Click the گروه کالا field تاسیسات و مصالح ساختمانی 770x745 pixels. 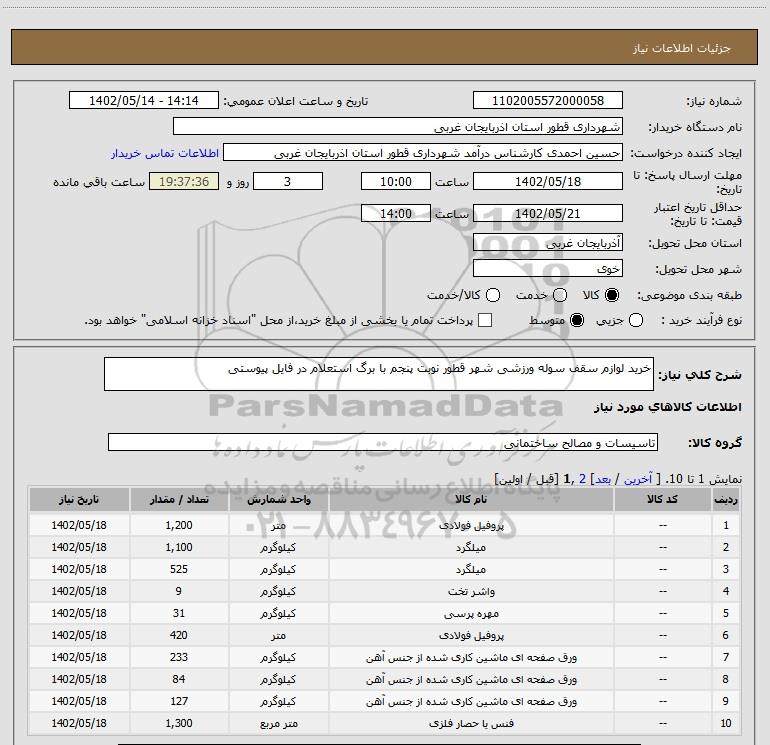383,442
